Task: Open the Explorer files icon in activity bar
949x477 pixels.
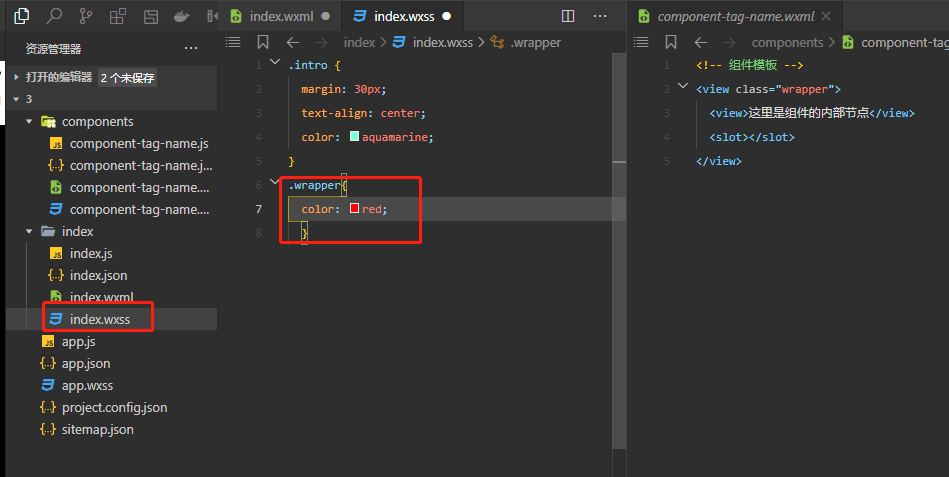Action: [x=22, y=16]
